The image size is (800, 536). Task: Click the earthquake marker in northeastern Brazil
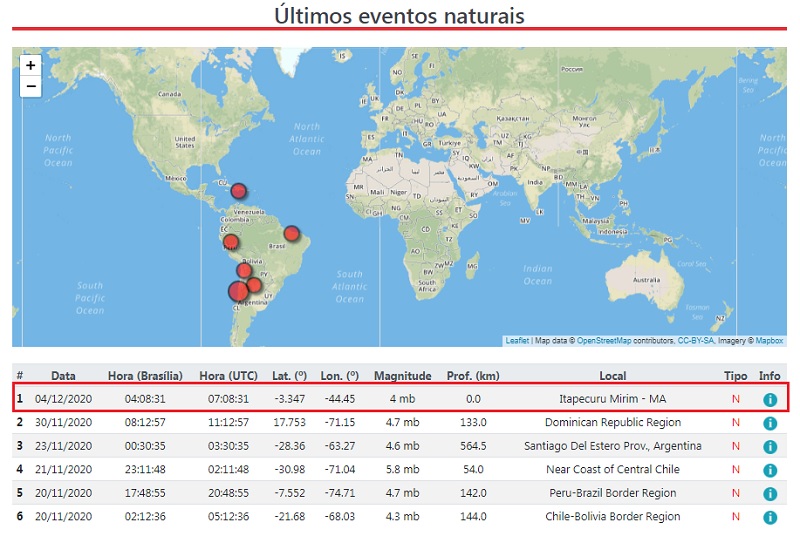(291, 234)
